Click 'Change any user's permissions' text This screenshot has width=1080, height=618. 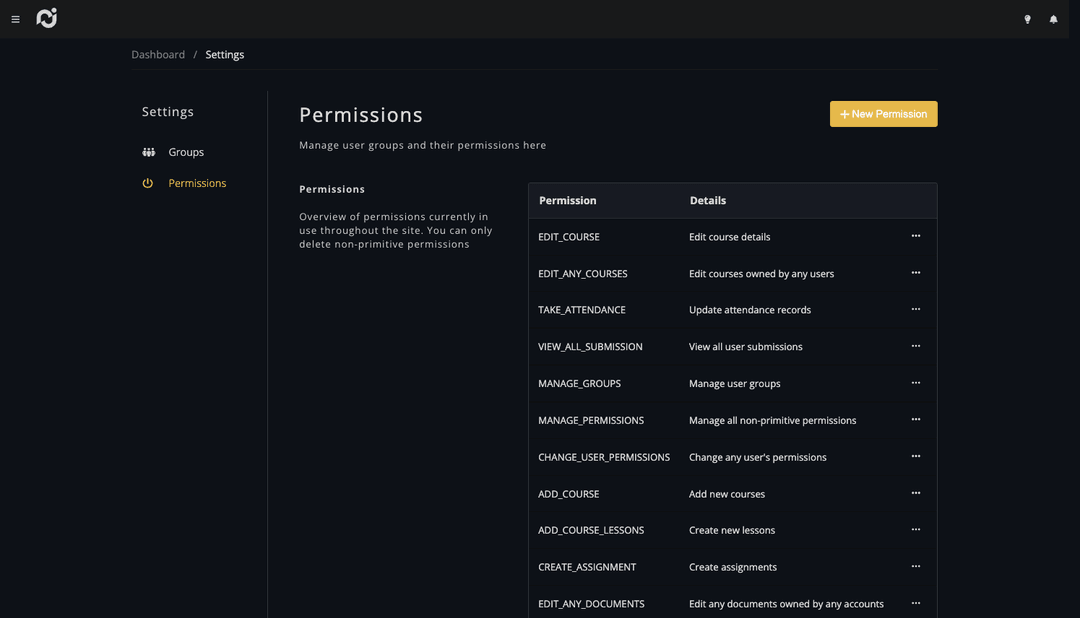[x=758, y=457]
